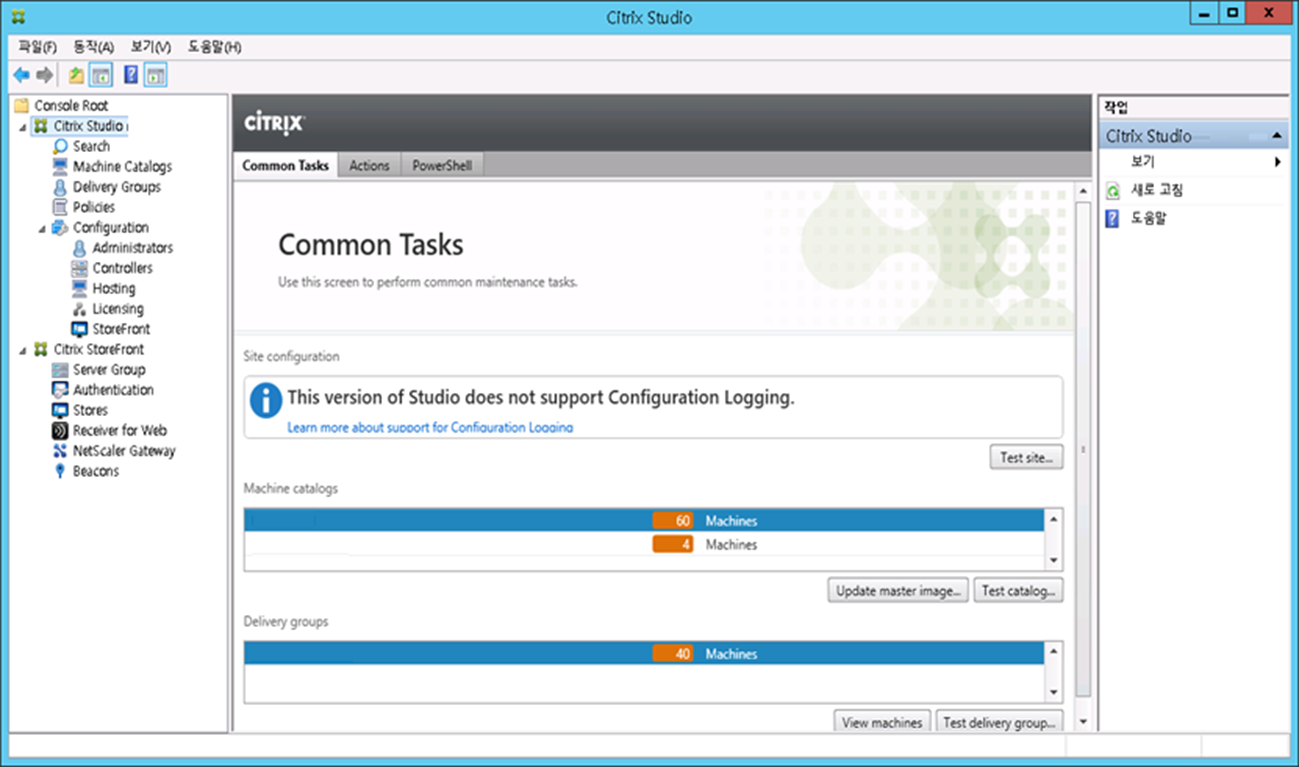Switch to the Common Tasks tab
1299x767 pixels.
tap(286, 166)
